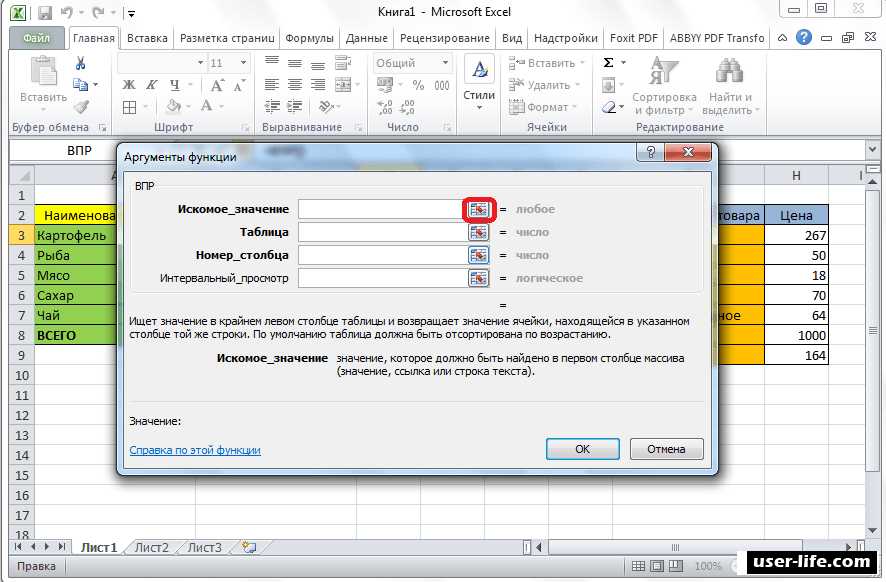Expand the Формат cells dropdown
Screen dimensions: 886x582
[576, 107]
